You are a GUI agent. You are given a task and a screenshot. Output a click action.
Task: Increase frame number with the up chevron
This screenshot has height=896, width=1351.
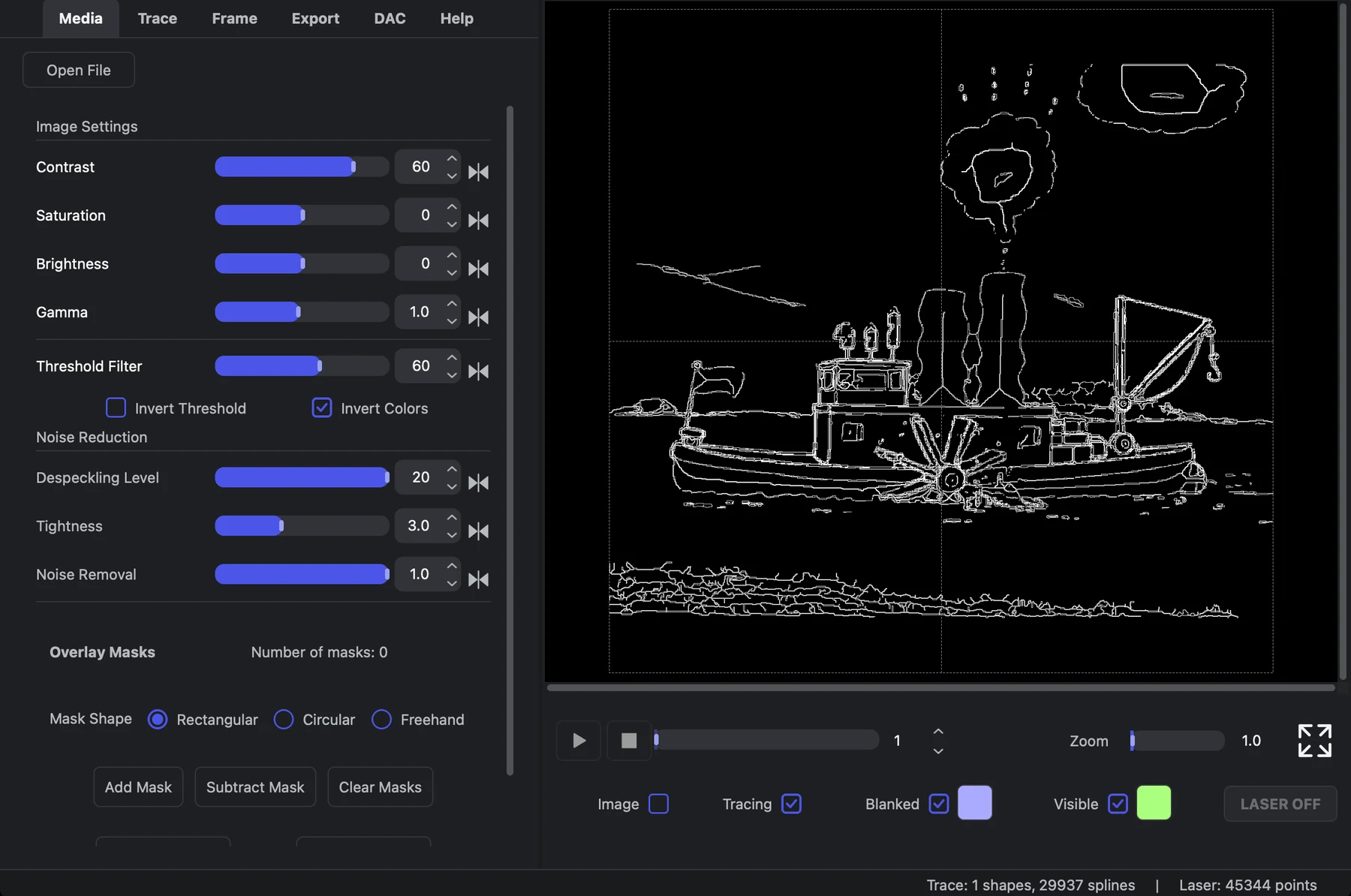[x=938, y=731]
